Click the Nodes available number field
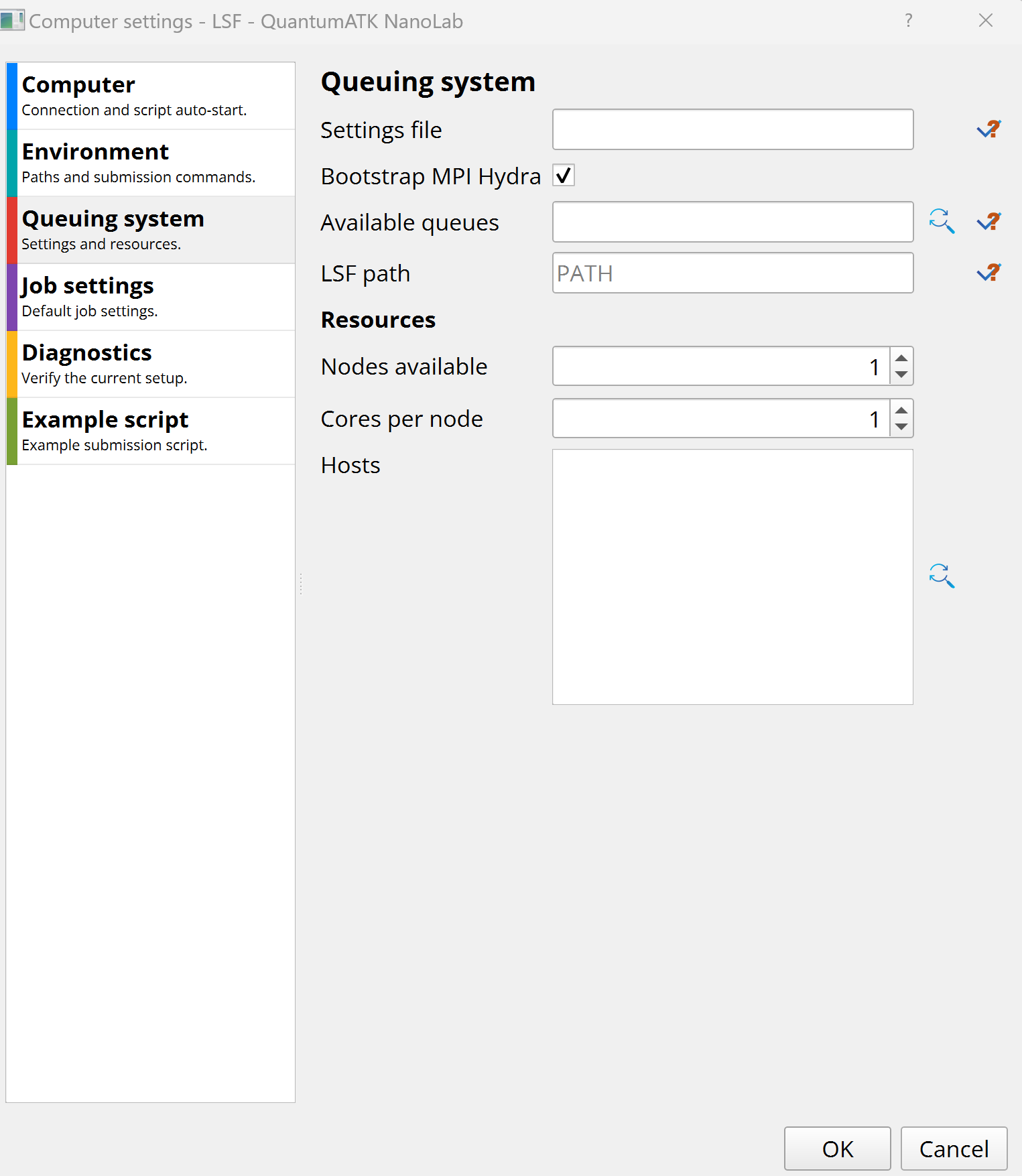This screenshot has width=1022, height=1176. point(721,366)
